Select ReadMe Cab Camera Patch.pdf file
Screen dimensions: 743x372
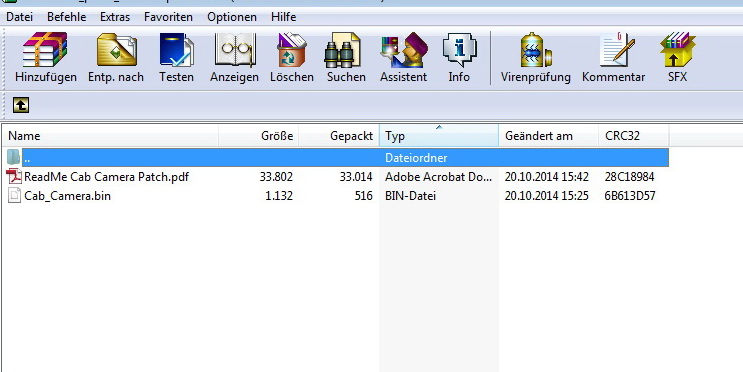tap(106, 177)
